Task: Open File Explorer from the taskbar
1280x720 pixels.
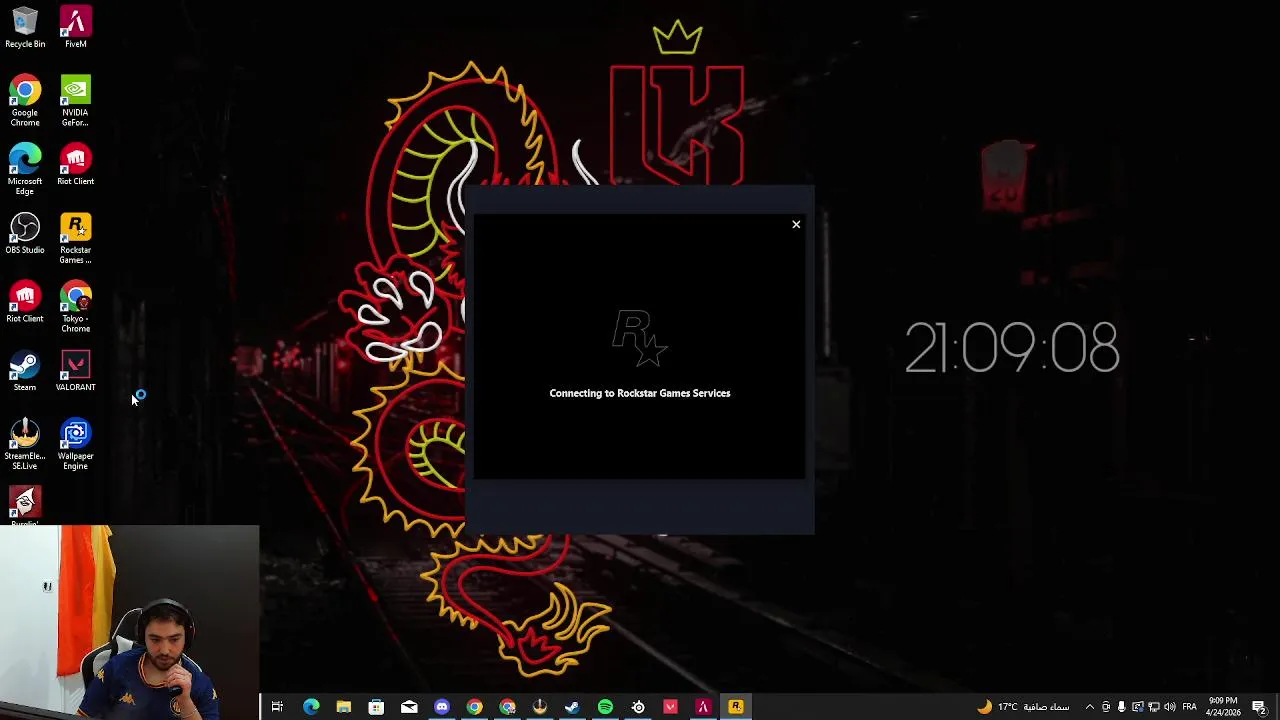Action: point(343,707)
